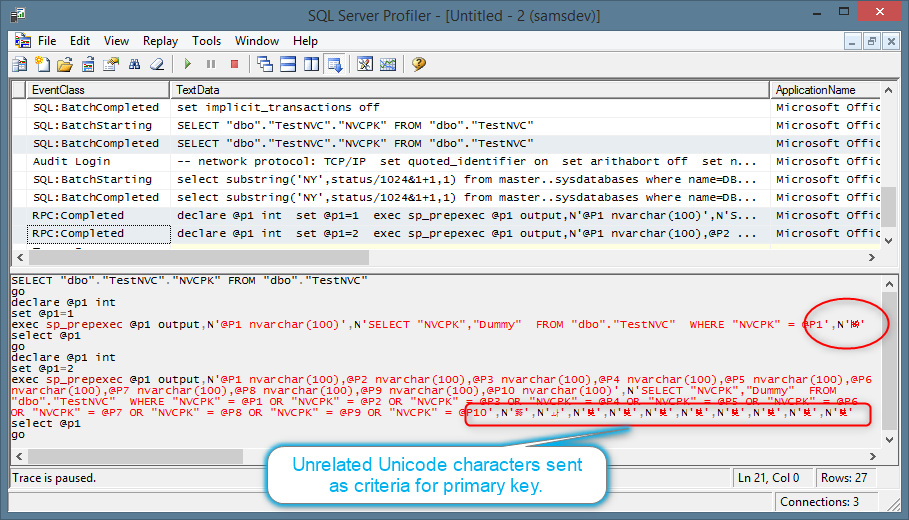Screen dimensions: 909x520
Task: Click the 'Rows: 27' status field
Action: (x=844, y=478)
